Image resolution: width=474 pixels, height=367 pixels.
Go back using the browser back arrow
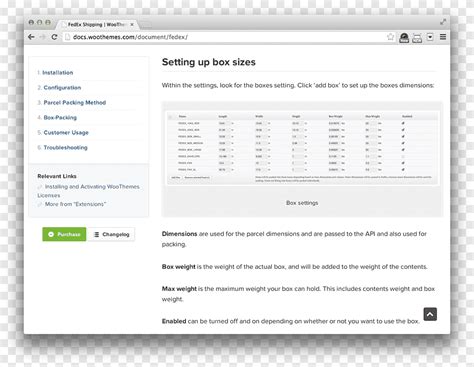coord(31,37)
